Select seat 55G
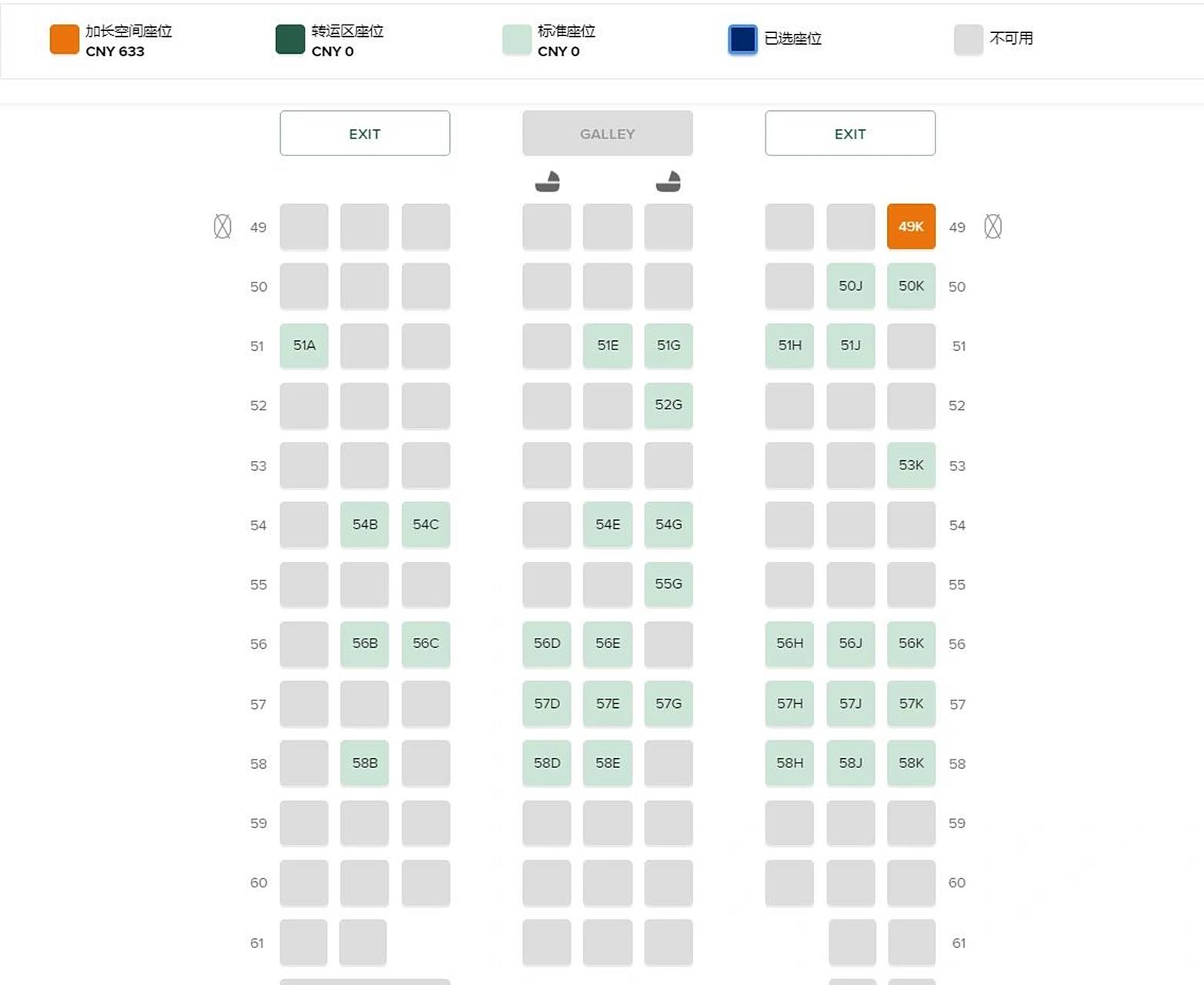The height and width of the screenshot is (985, 1204). click(668, 584)
